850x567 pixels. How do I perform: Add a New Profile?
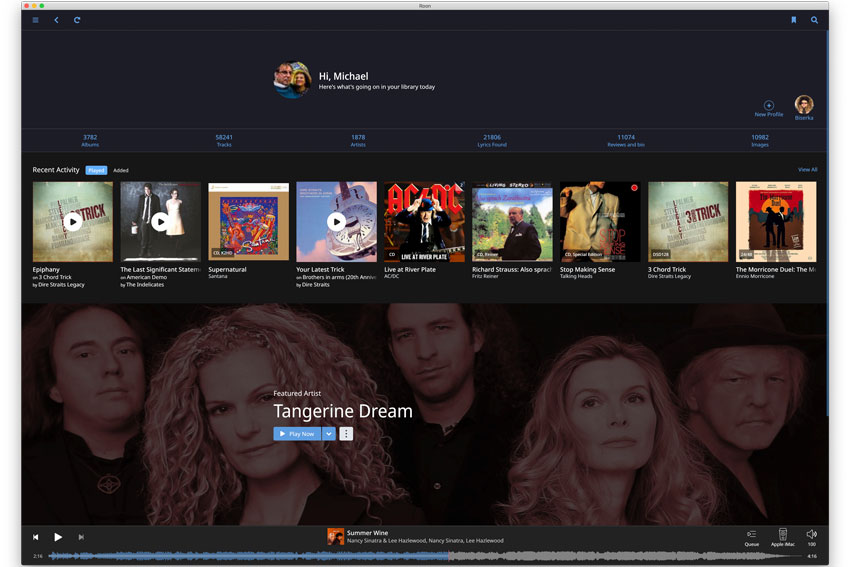click(x=768, y=108)
